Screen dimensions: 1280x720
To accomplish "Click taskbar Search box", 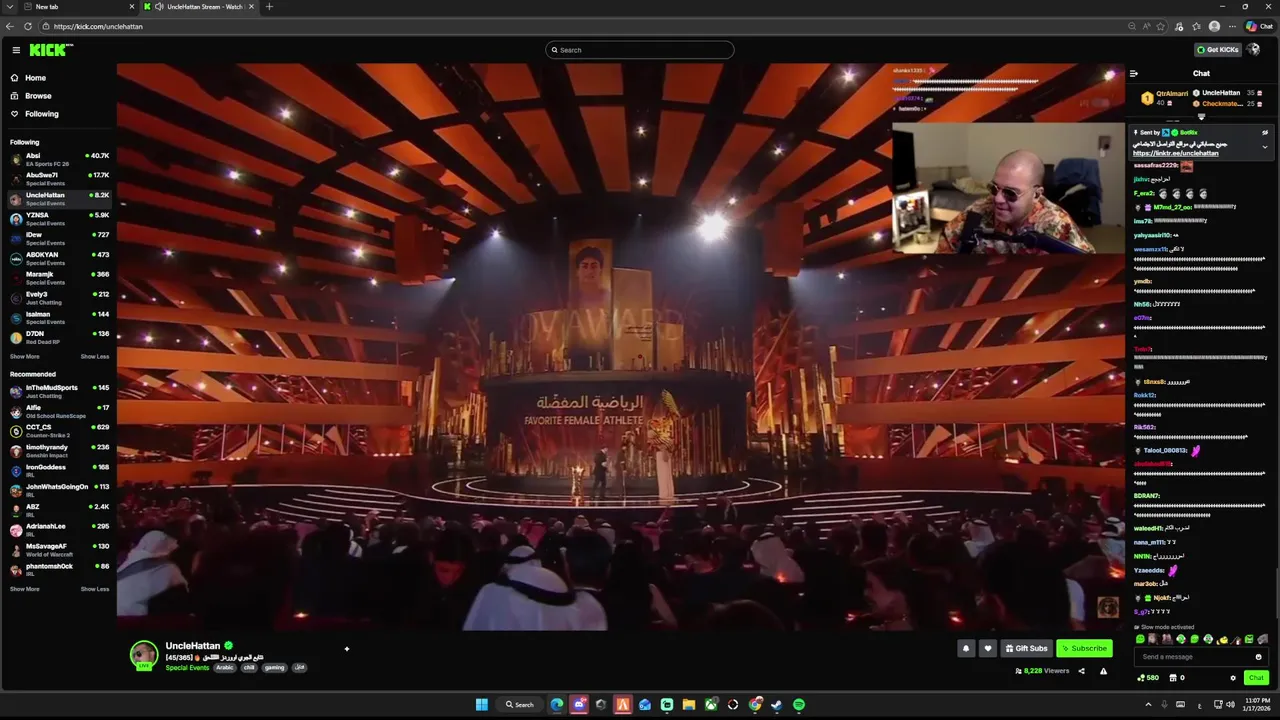I will click(x=521, y=705).
